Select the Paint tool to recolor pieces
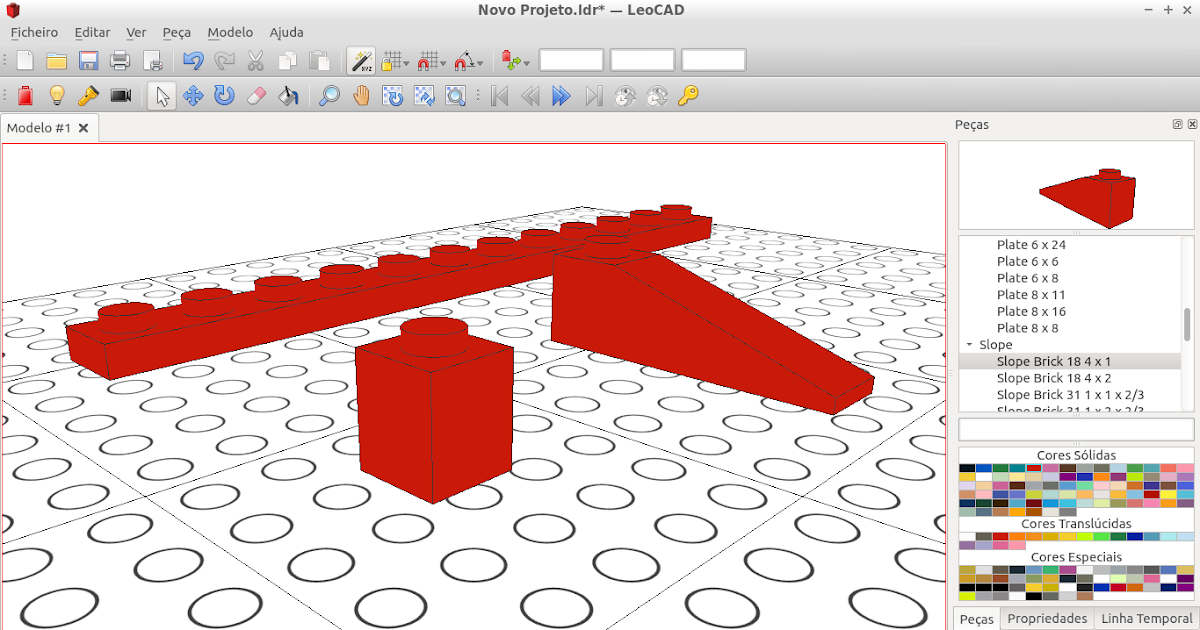Screen dimensions: 1200x630 pos(289,96)
